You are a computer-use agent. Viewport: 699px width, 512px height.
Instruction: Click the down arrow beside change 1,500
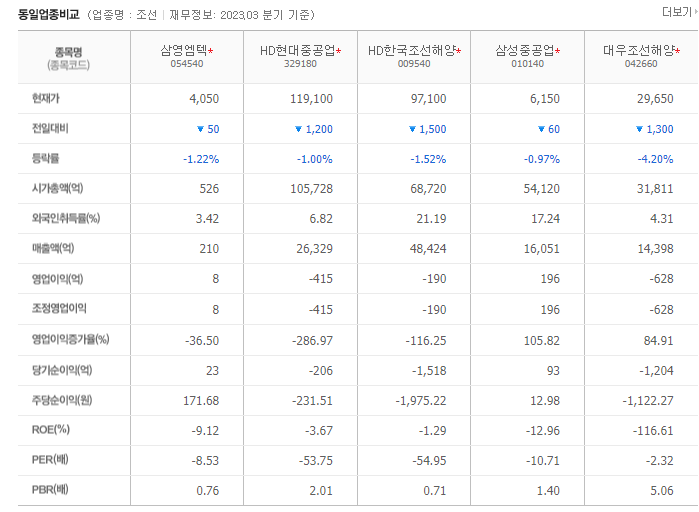412,129
